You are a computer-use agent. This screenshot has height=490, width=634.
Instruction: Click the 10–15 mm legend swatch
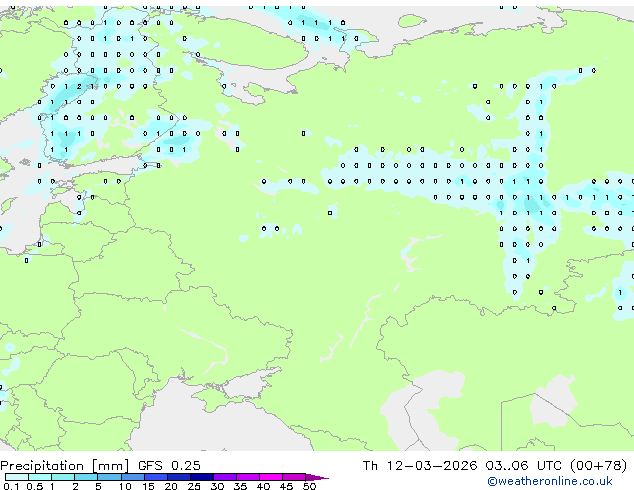pos(132,477)
